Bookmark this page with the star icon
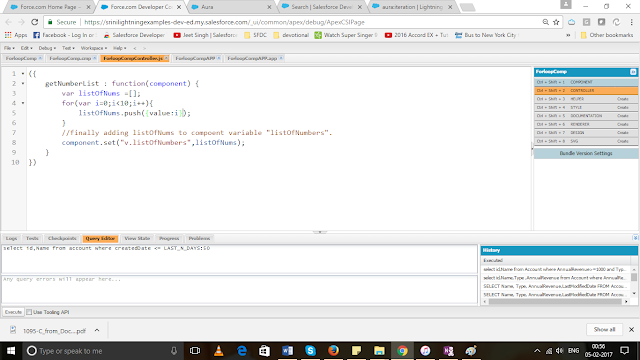 [x=556, y=22]
